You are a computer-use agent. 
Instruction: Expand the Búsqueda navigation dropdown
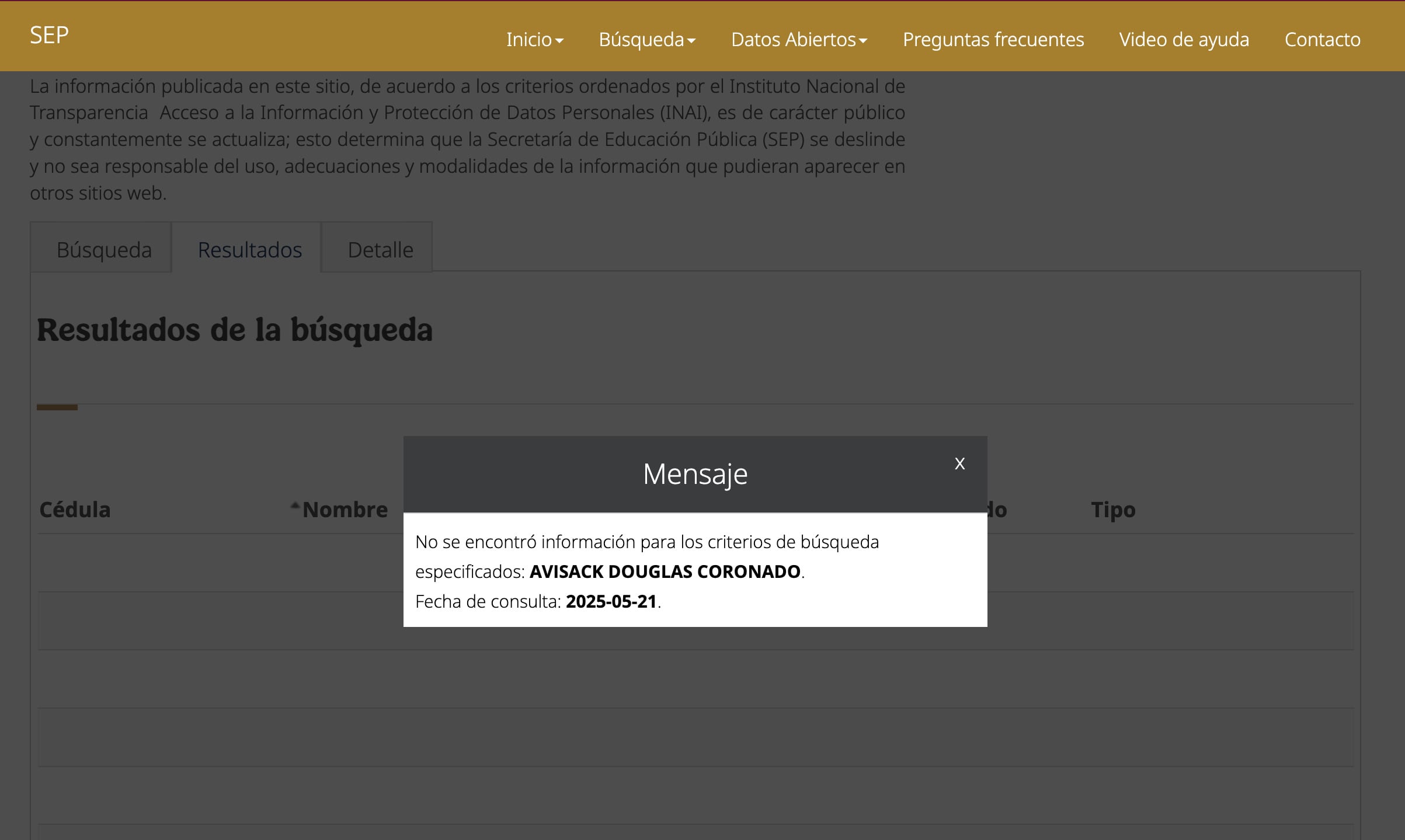tap(646, 40)
